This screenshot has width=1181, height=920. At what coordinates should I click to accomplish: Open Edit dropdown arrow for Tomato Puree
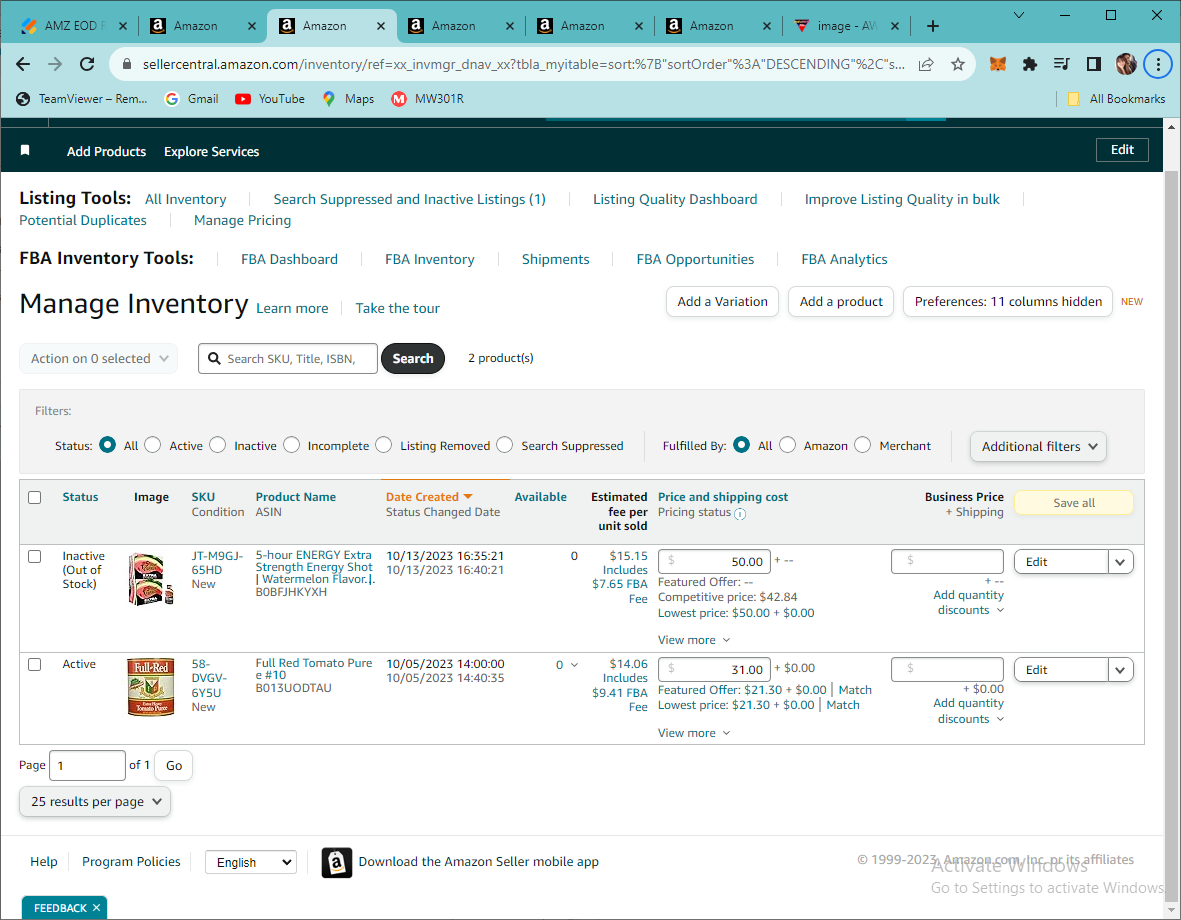1120,670
